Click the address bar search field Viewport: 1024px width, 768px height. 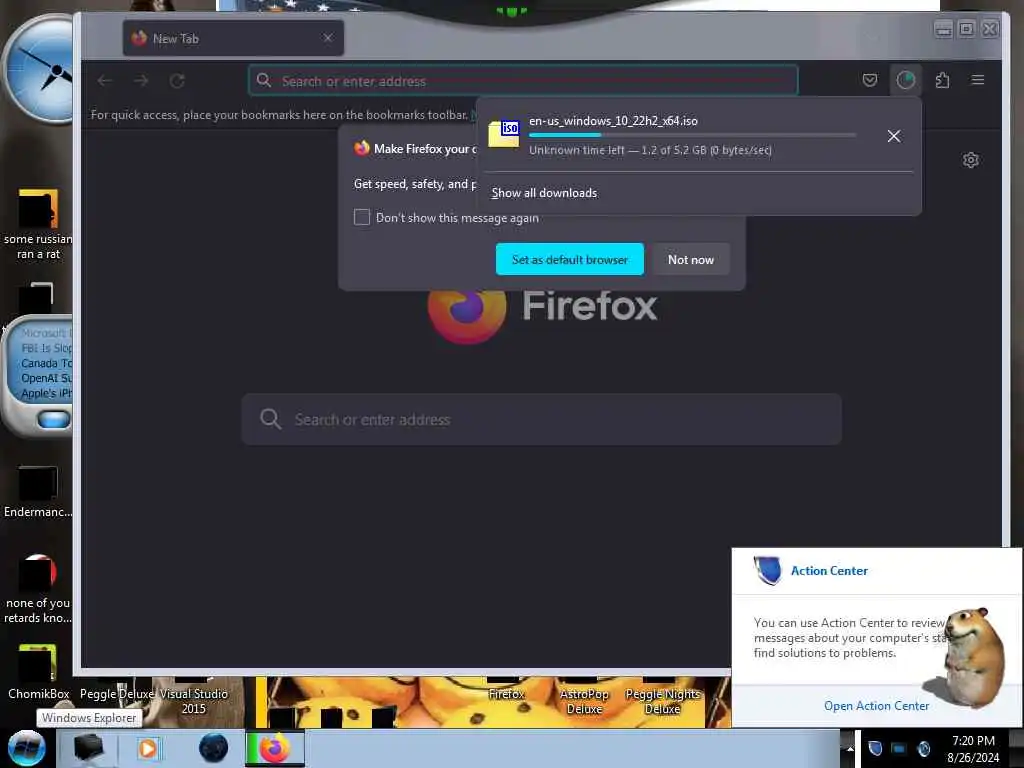click(x=523, y=81)
